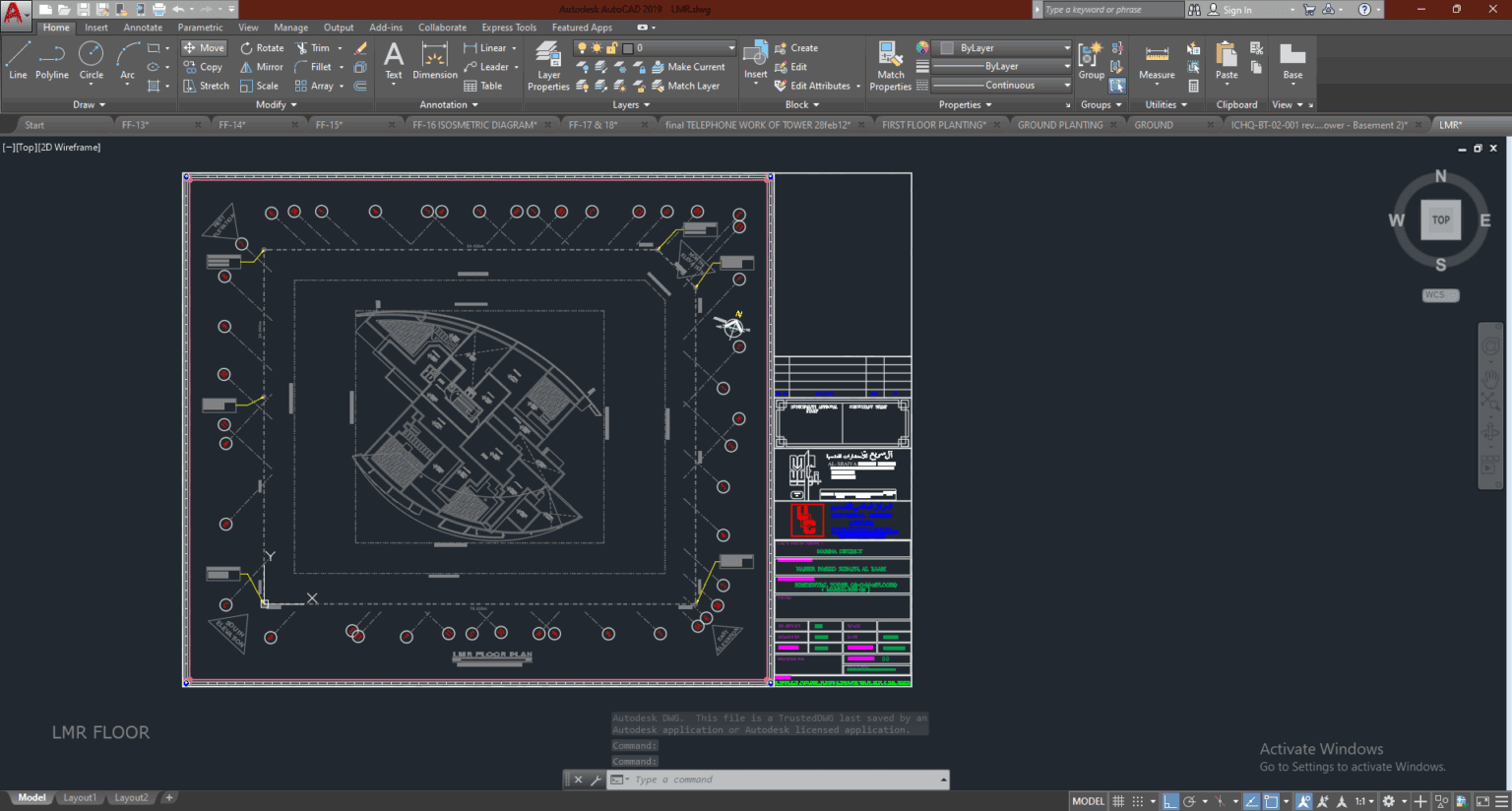This screenshot has width=1512, height=811.
Task: Switch to the Annotate ribbon tab
Action: pyautogui.click(x=143, y=27)
